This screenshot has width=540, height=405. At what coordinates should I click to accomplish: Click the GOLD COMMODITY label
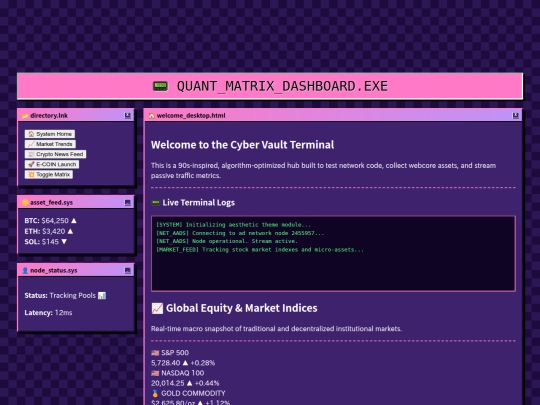tap(193, 393)
